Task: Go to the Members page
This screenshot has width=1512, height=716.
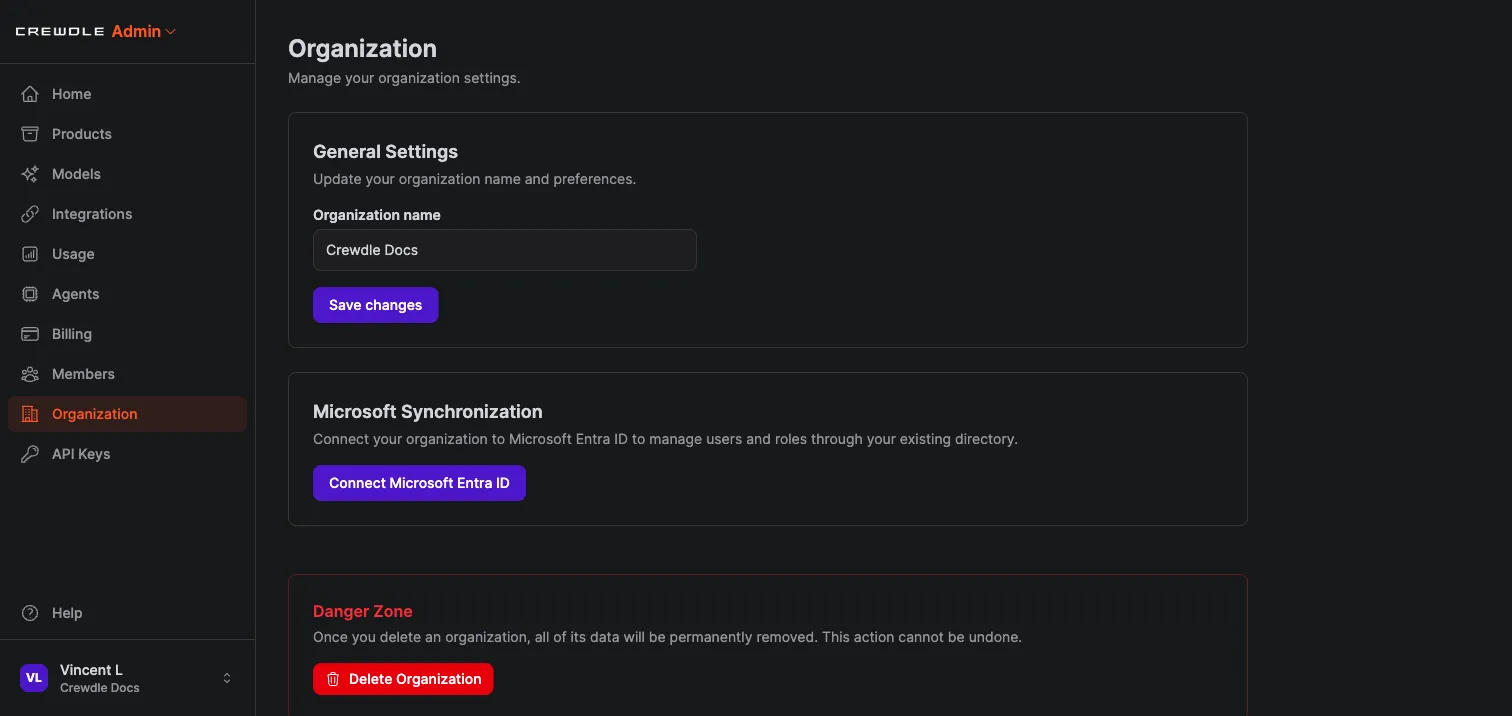Action: 127,374
